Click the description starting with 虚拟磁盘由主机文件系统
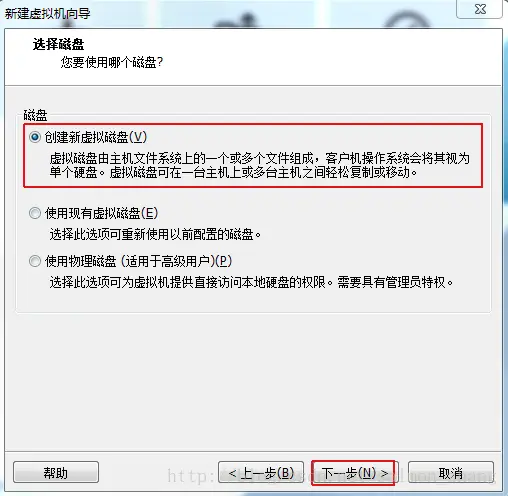508x496 pixels. coord(260,165)
